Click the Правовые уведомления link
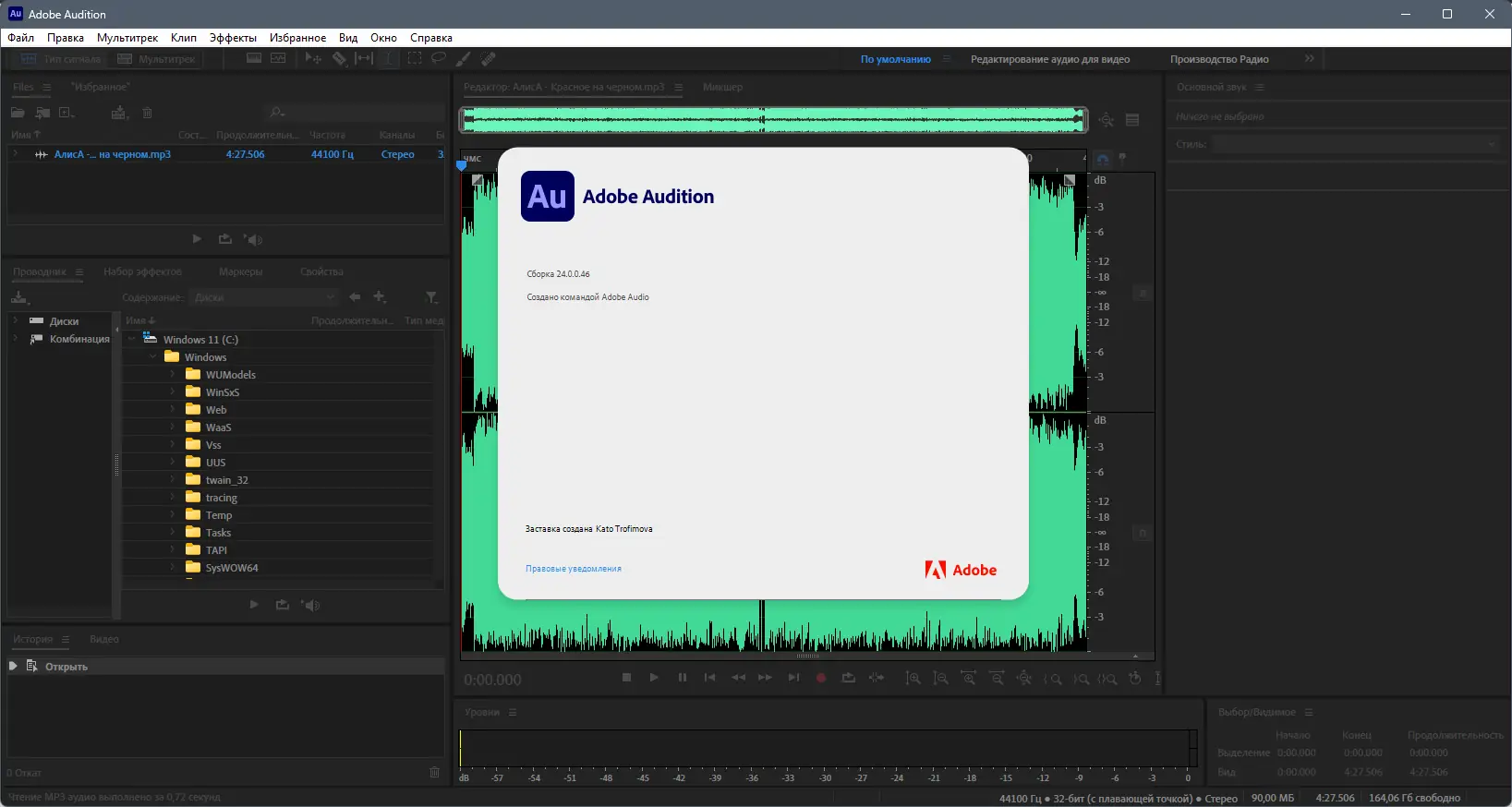Image resolution: width=1512 pixels, height=807 pixels. coord(573,569)
